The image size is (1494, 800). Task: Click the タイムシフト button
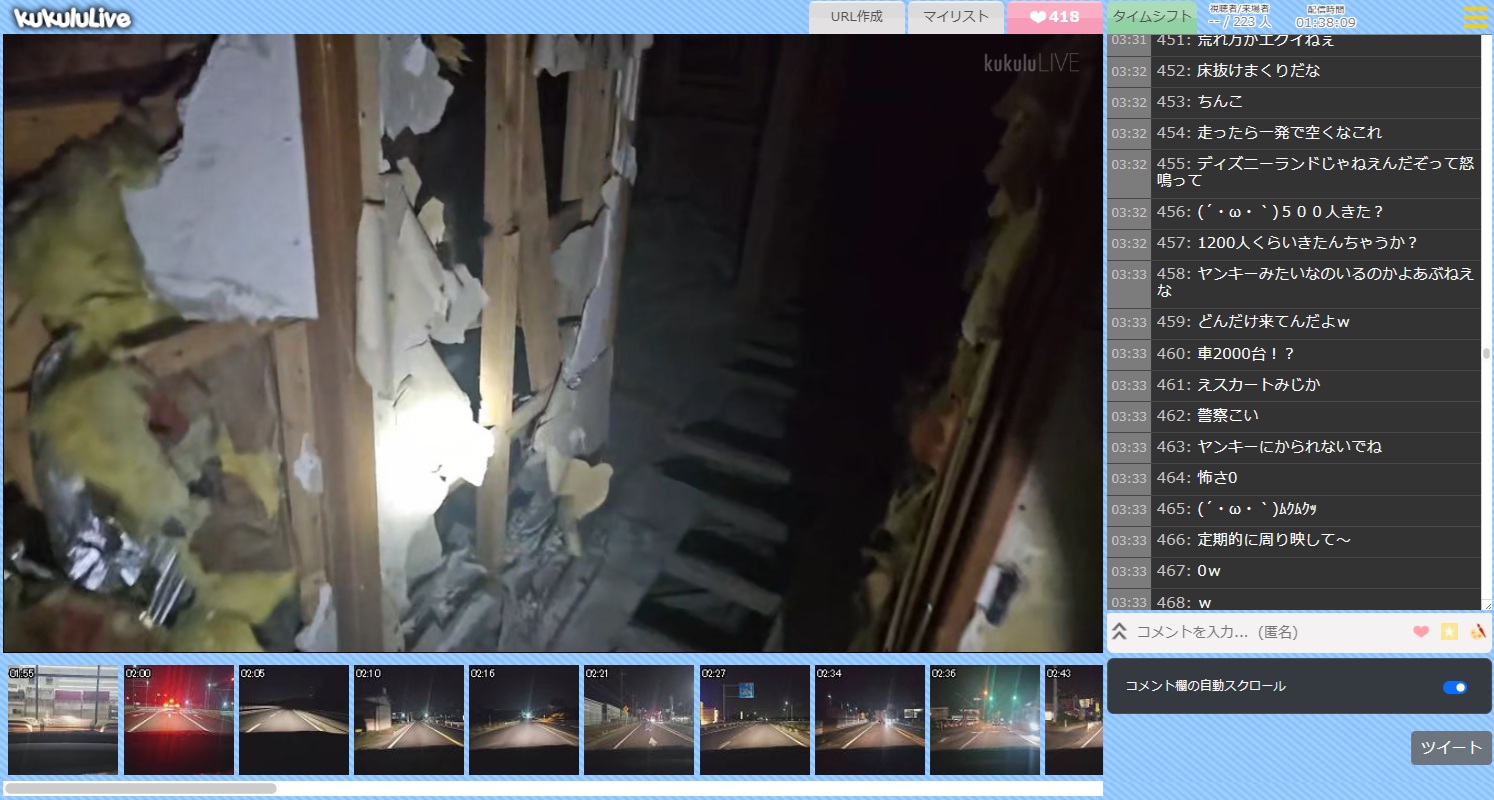pyautogui.click(x=1152, y=17)
